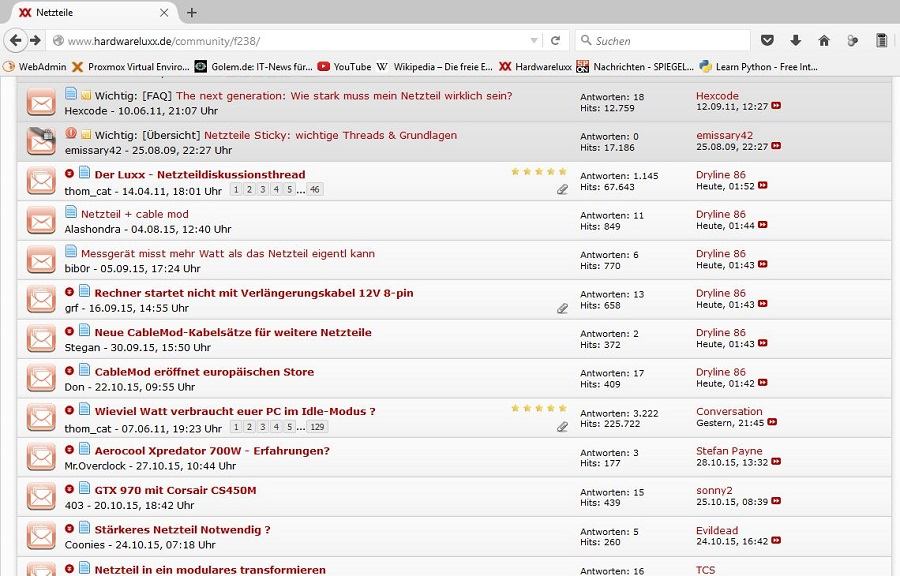Click post icon of 'Messgerät misst mehr' thread
Screen dimensions: 900x576
pos(71,251)
